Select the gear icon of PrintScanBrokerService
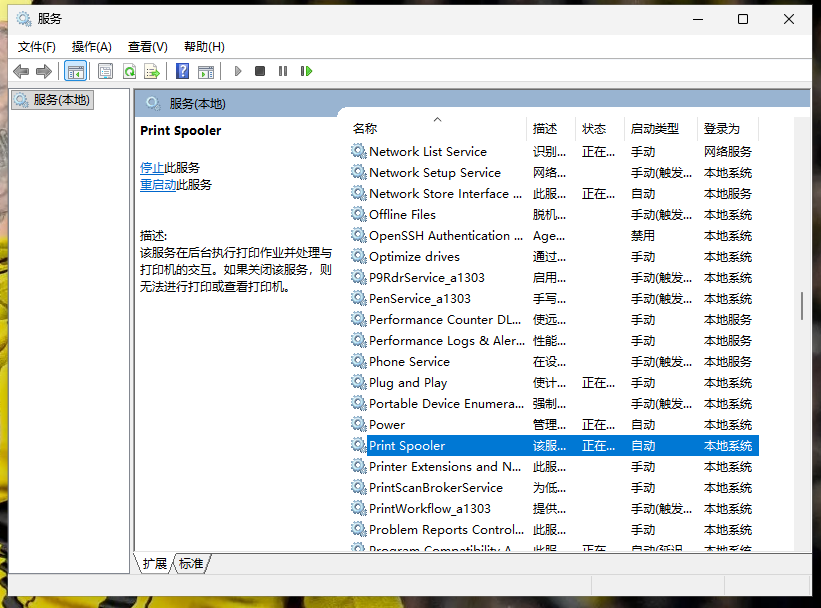Screen dimensions: 821x608 pyautogui.click(x=359, y=488)
